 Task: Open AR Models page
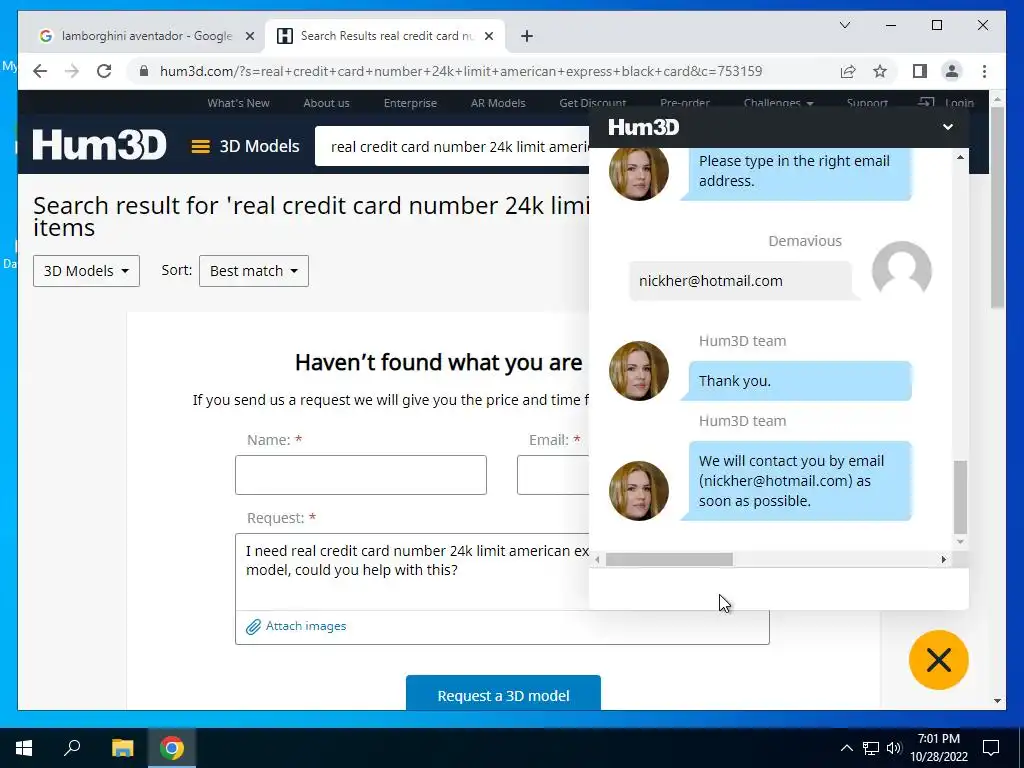tap(498, 103)
